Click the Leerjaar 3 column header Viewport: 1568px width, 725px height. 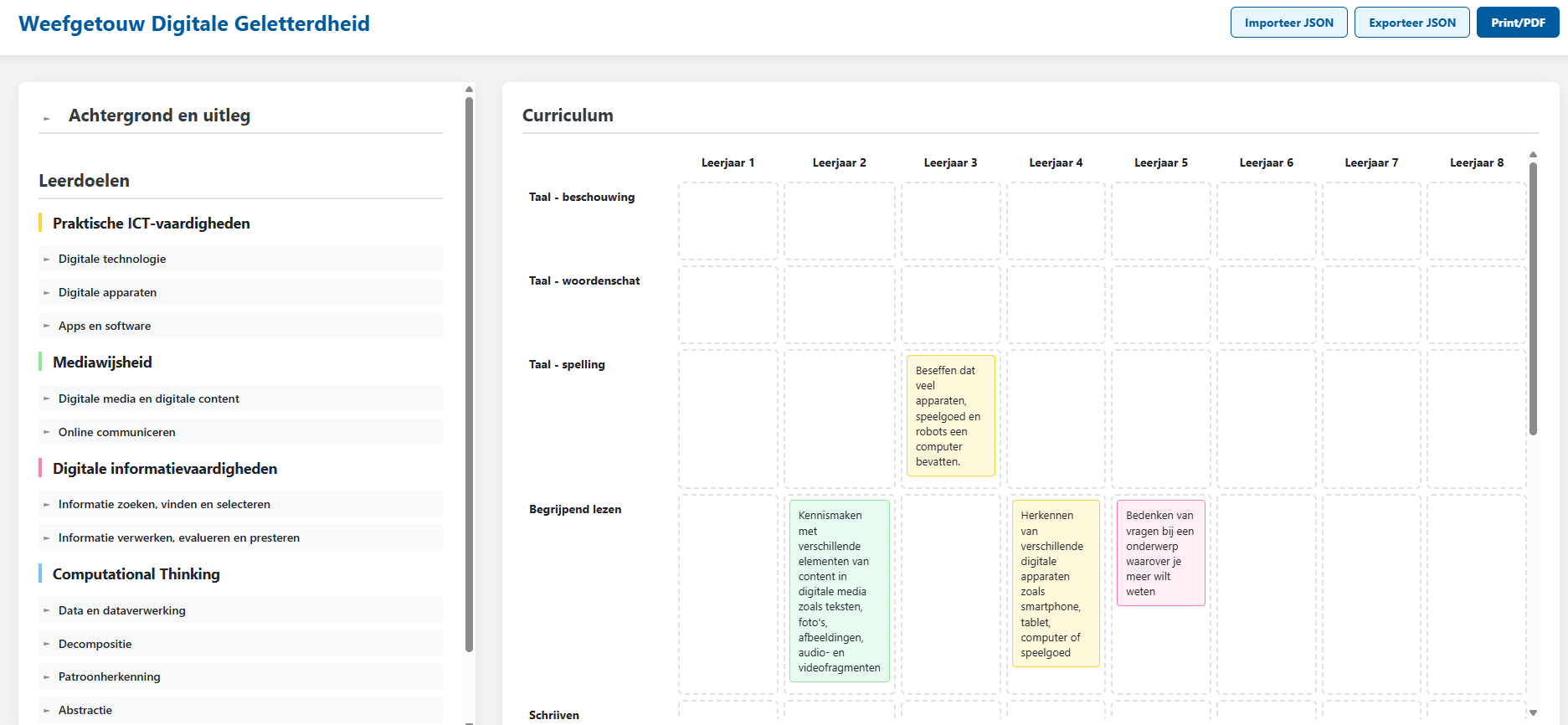pyautogui.click(x=950, y=162)
